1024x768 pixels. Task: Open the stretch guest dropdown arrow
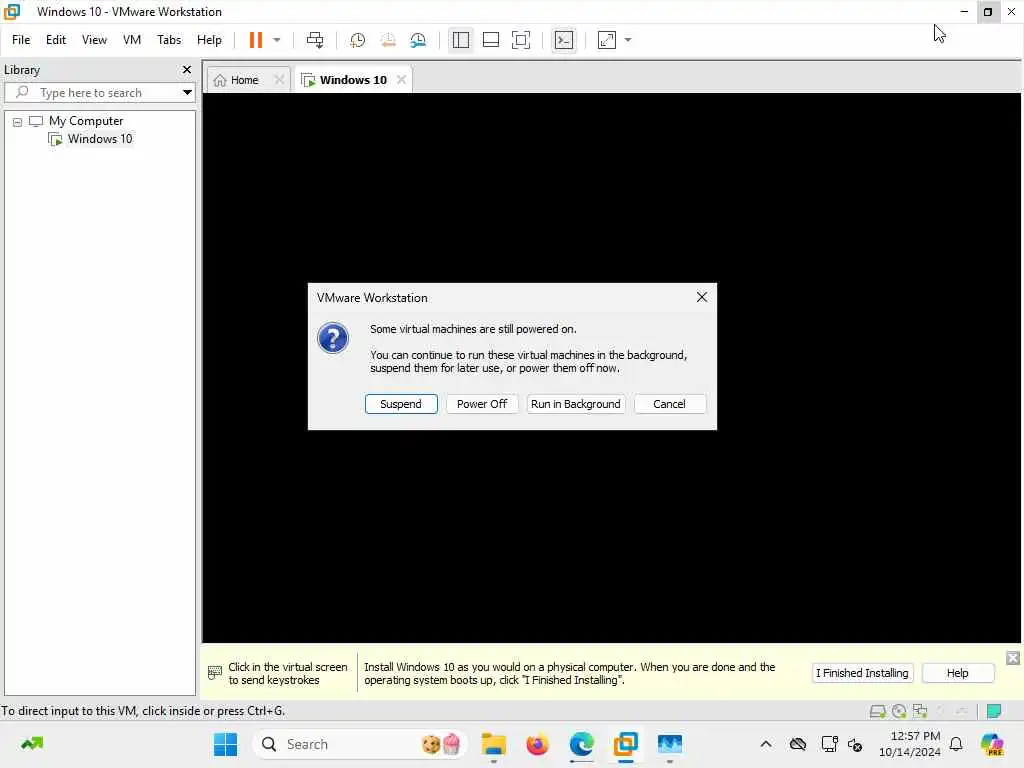tap(628, 40)
